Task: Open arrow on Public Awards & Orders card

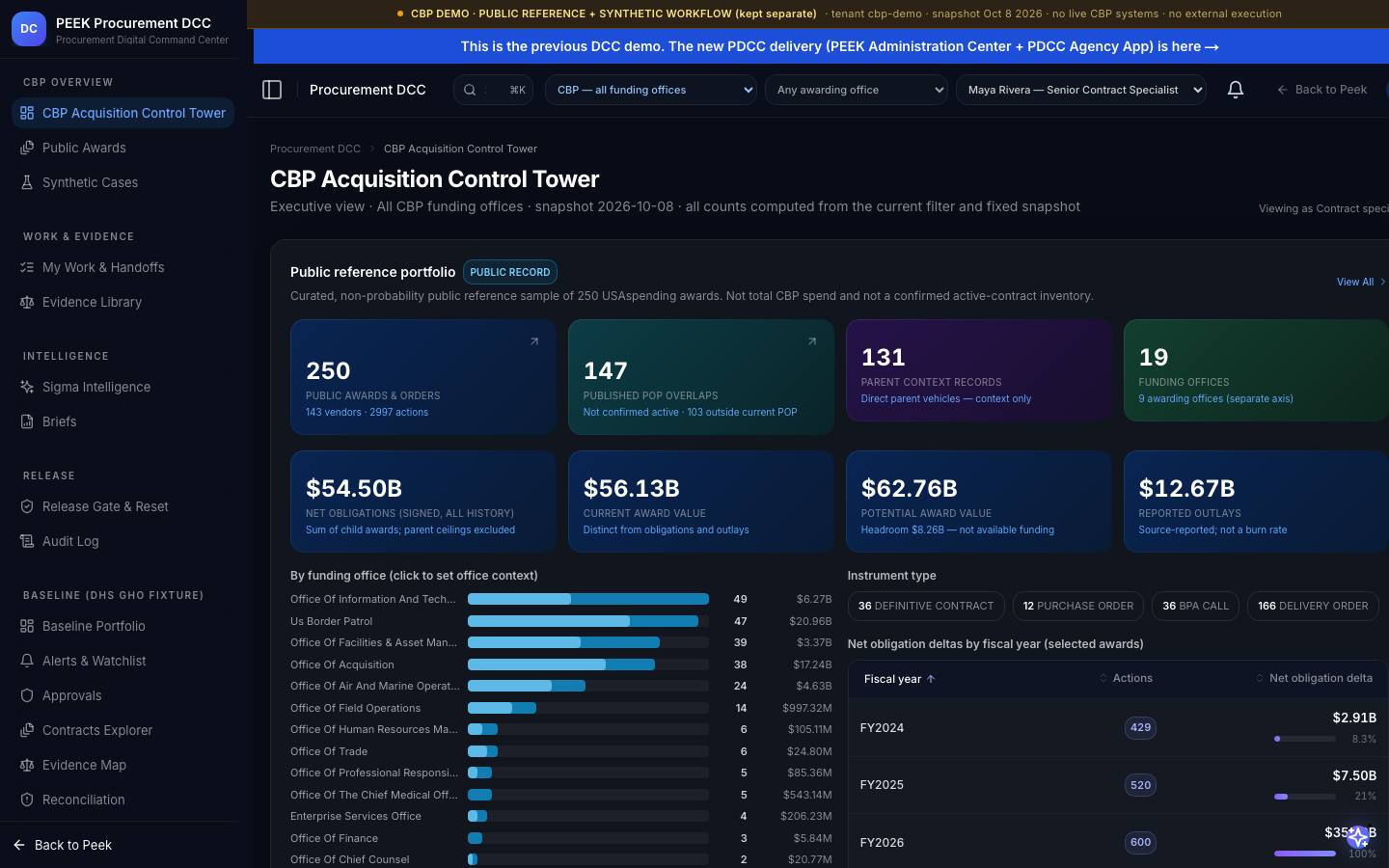Action: [x=534, y=341]
